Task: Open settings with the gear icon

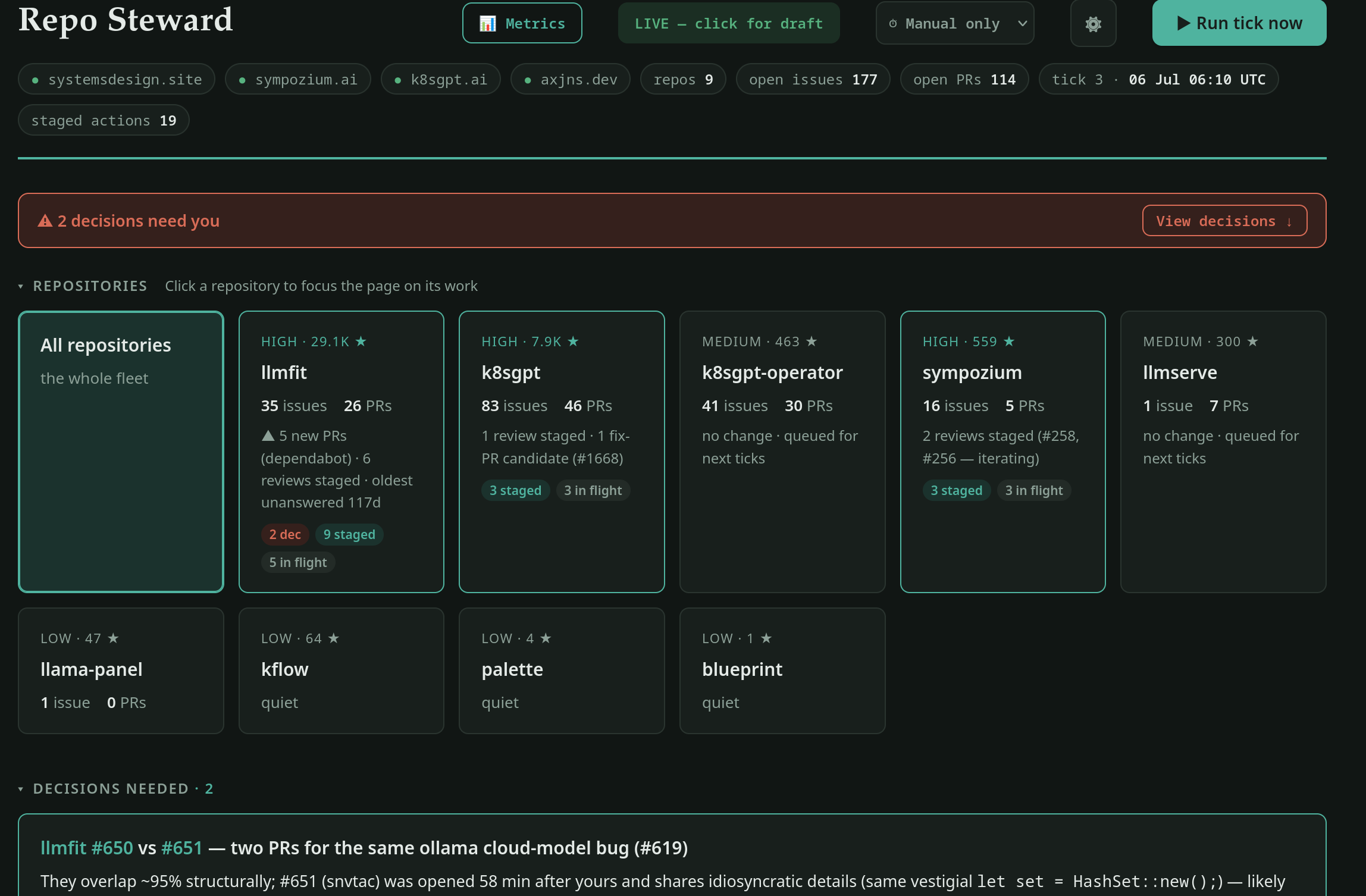Action: 1093,24
